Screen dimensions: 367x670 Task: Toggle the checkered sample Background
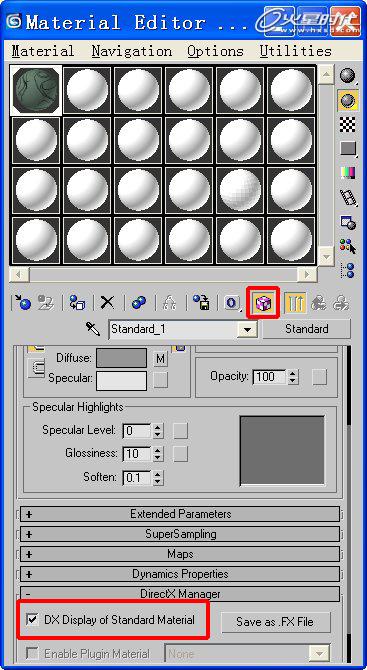pyautogui.click(x=348, y=125)
